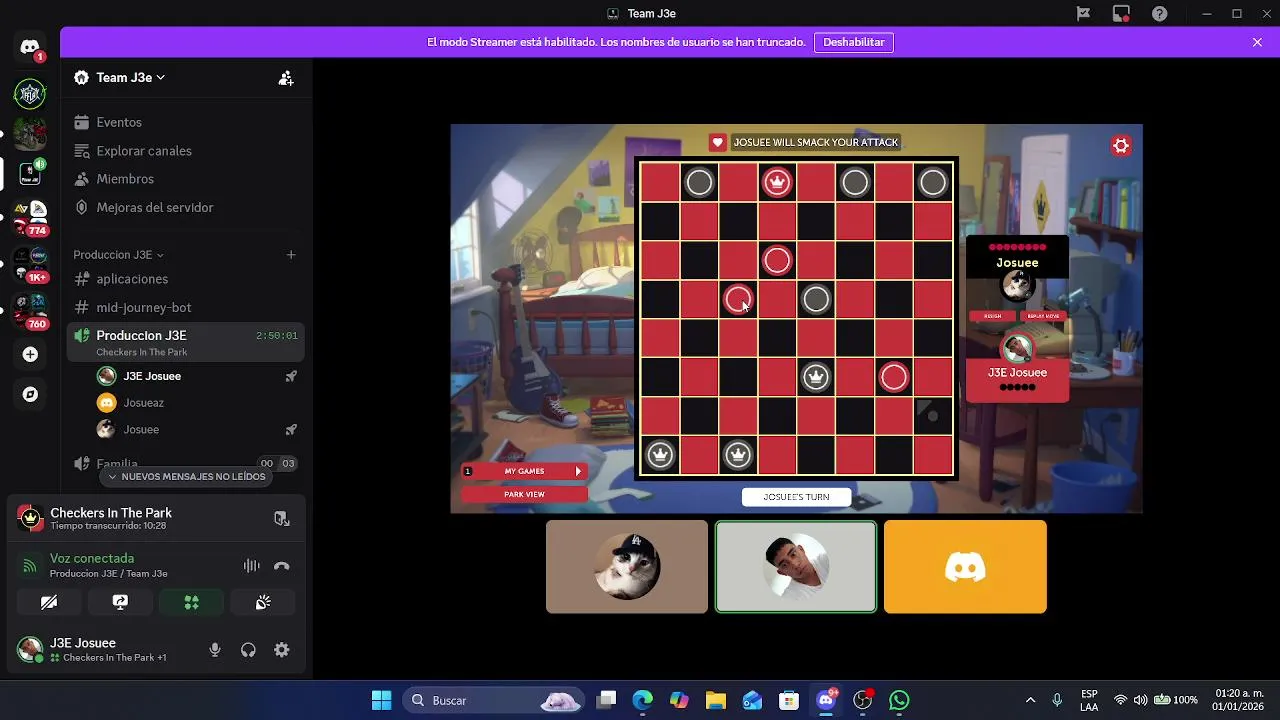This screenshot has width=1280, height=720.
Task: Click the Replay Move button
Action: click(1043, 316)
